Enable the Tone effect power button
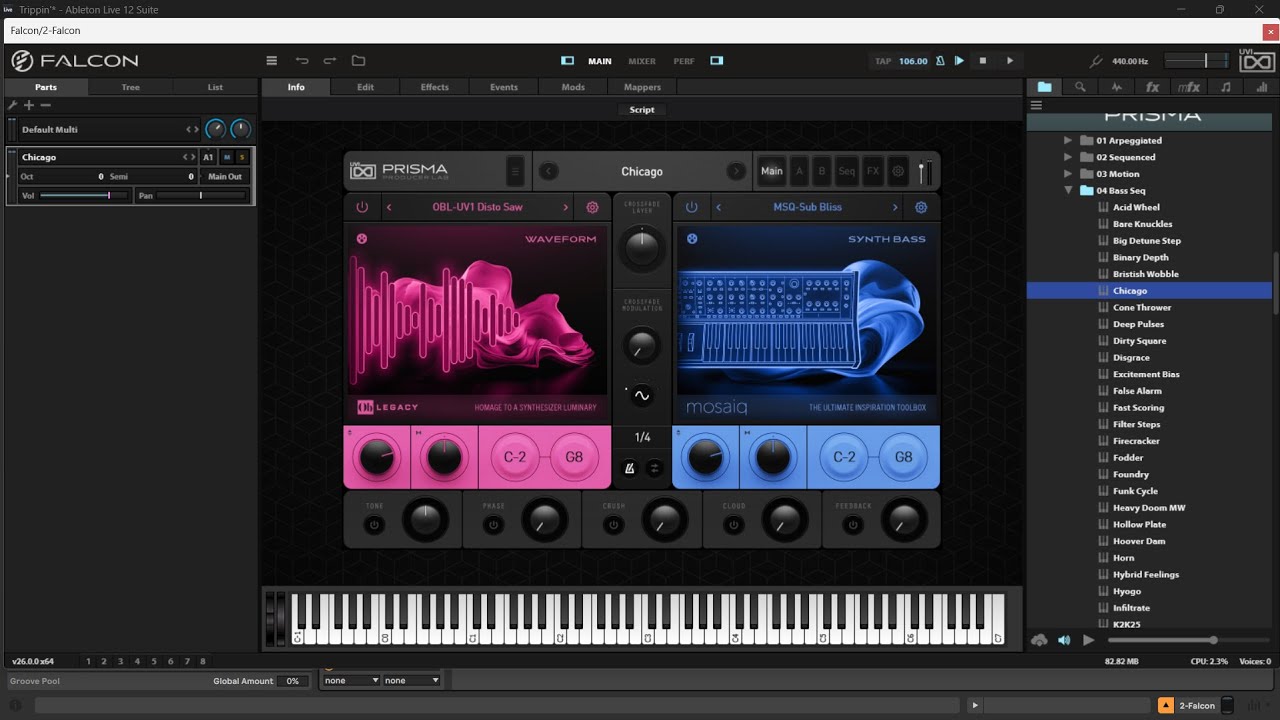Viewport: 1280px width, 720px height. [374, 524]
